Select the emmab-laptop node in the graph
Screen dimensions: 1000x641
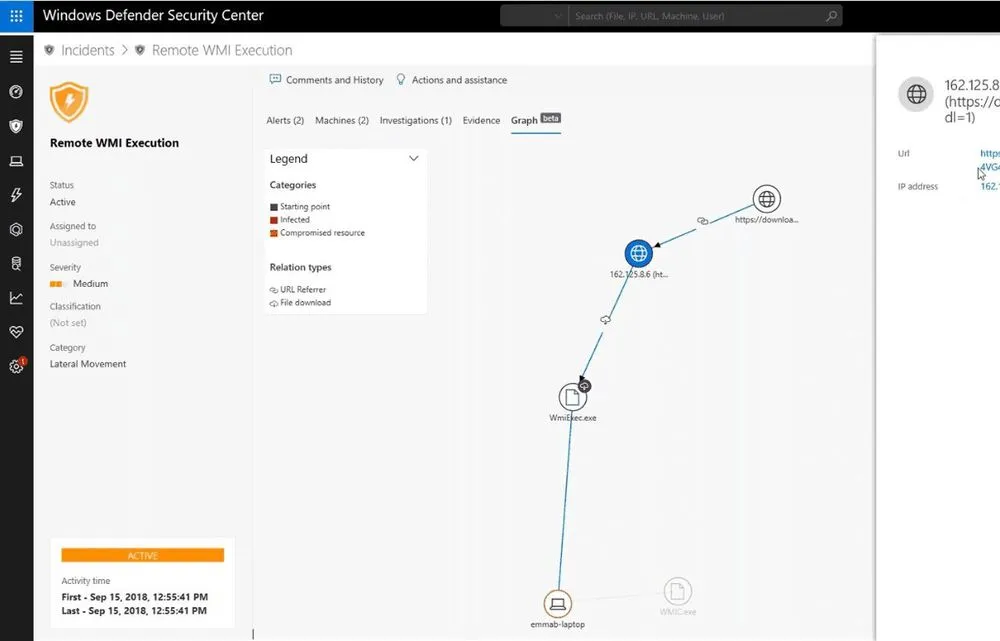(557, 604)
